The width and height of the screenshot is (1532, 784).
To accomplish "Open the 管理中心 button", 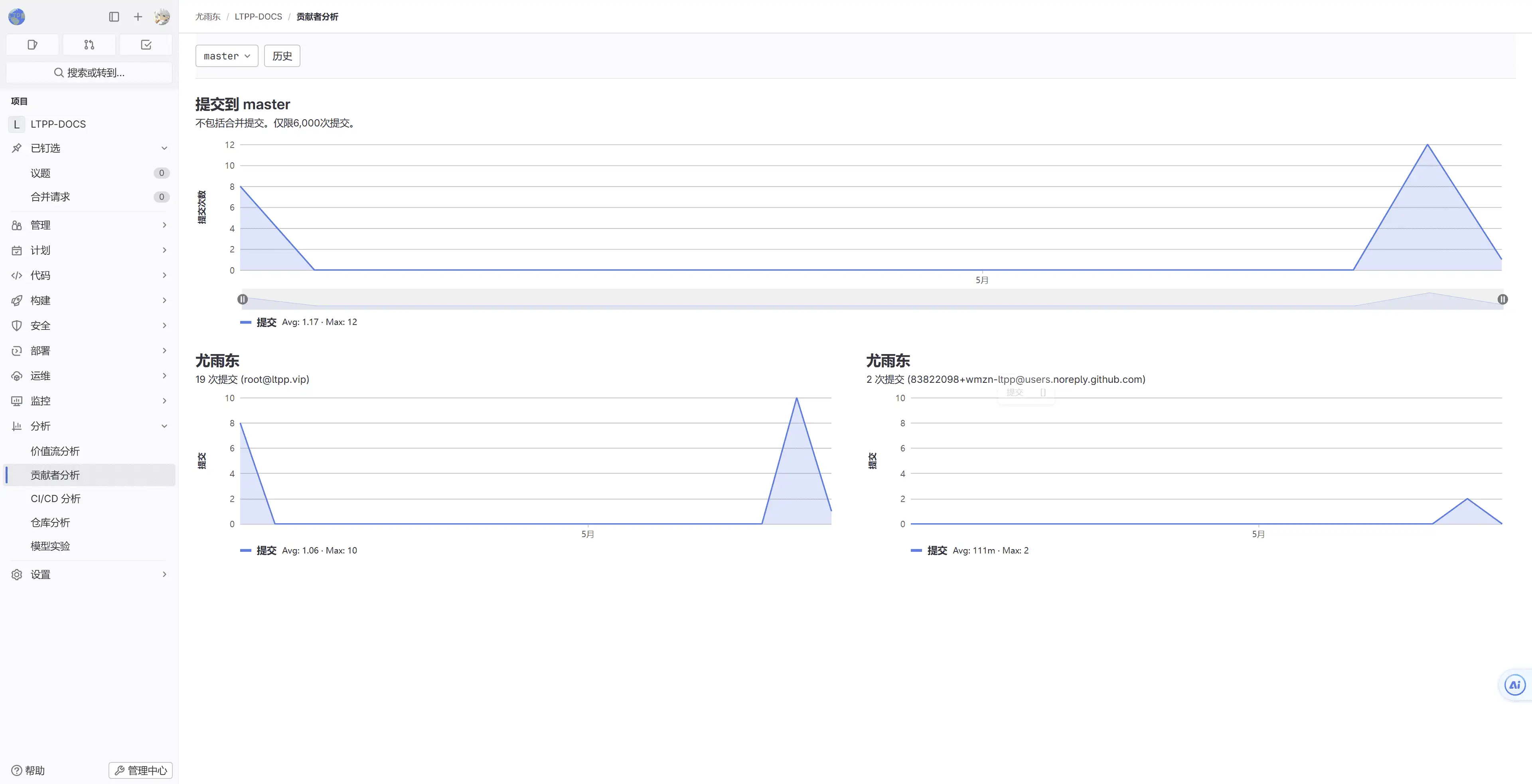I will pos(140,770).
